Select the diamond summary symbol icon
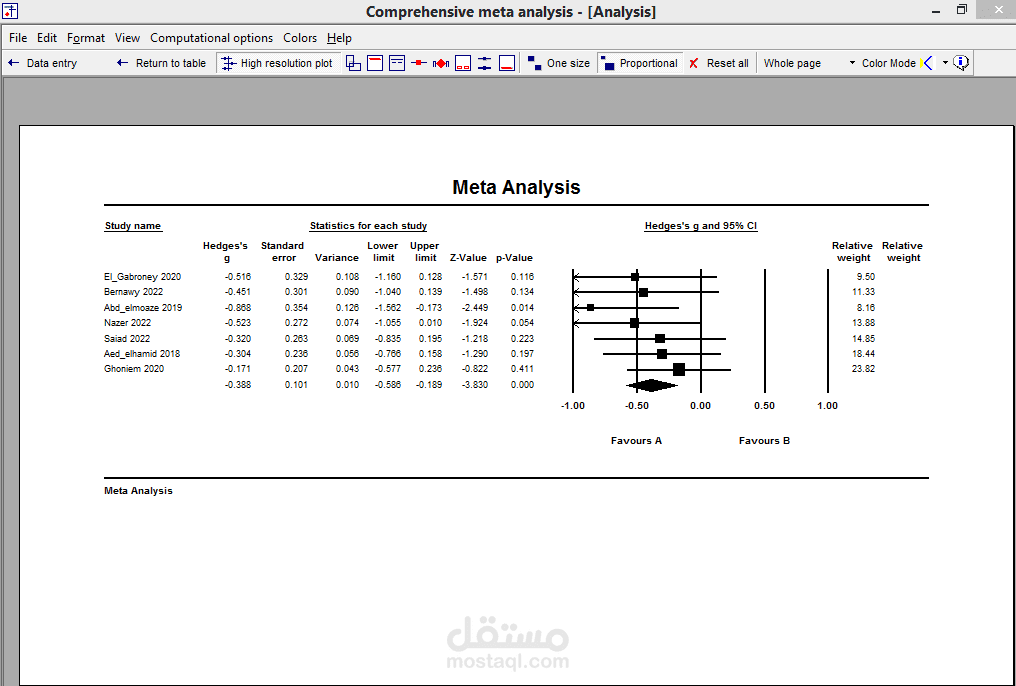Screen dimensions: 1016x686 [440, 62]
